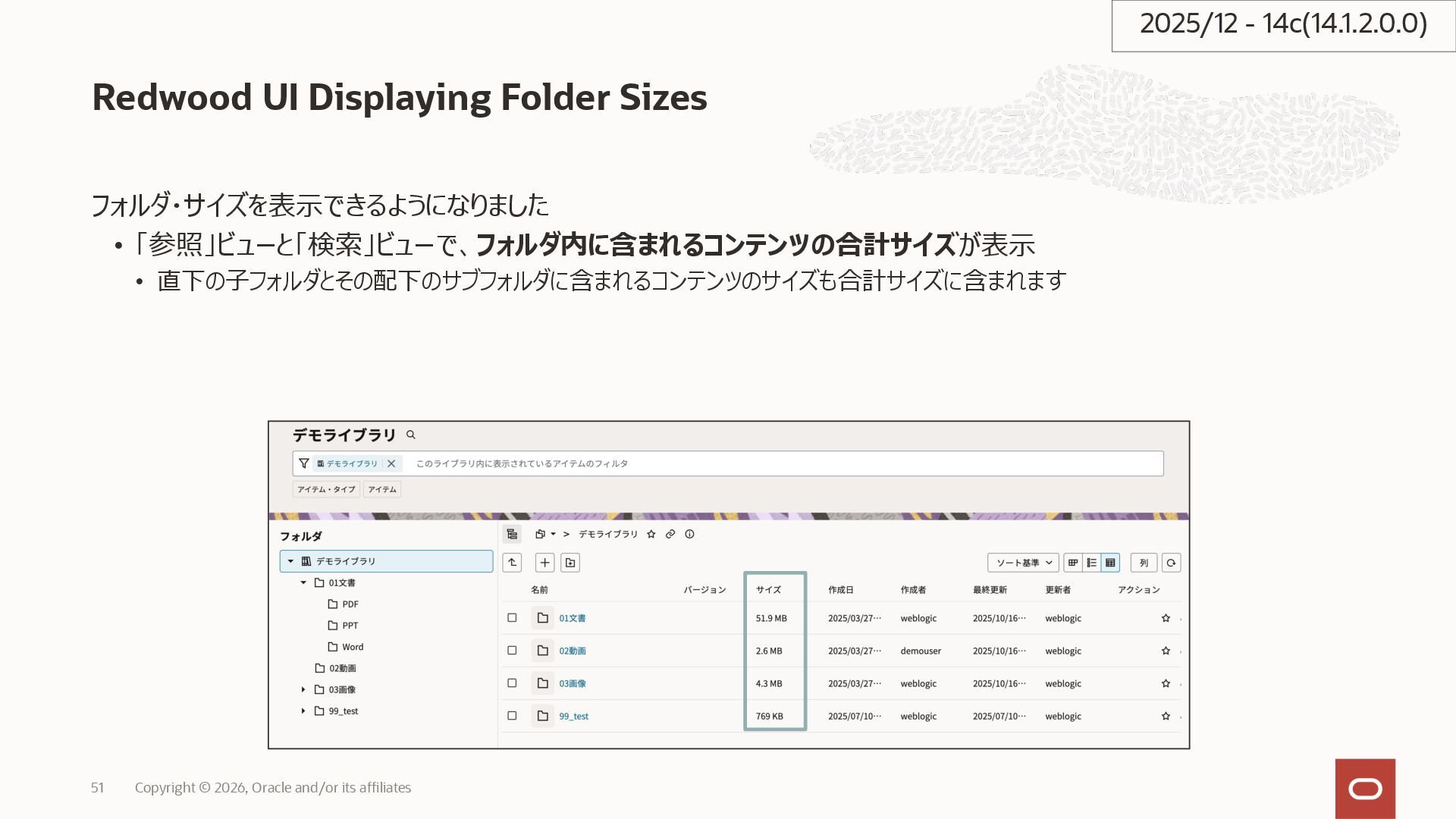Click the アイテム filter chip
The height and width of the screenshot is (819, 1456).
tap(382, 489)
